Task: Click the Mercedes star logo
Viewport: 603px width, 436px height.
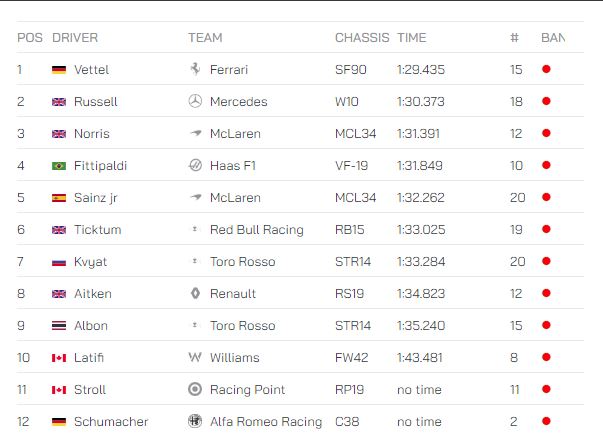Action: click(195, 101)
